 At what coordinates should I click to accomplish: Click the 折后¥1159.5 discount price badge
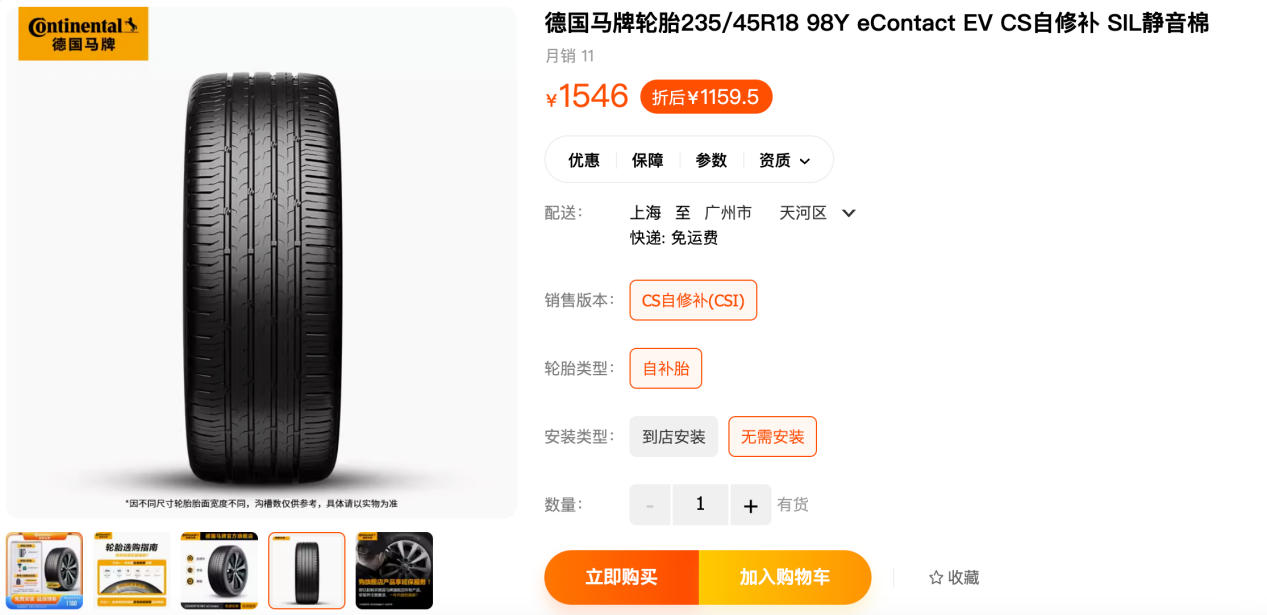706,97
